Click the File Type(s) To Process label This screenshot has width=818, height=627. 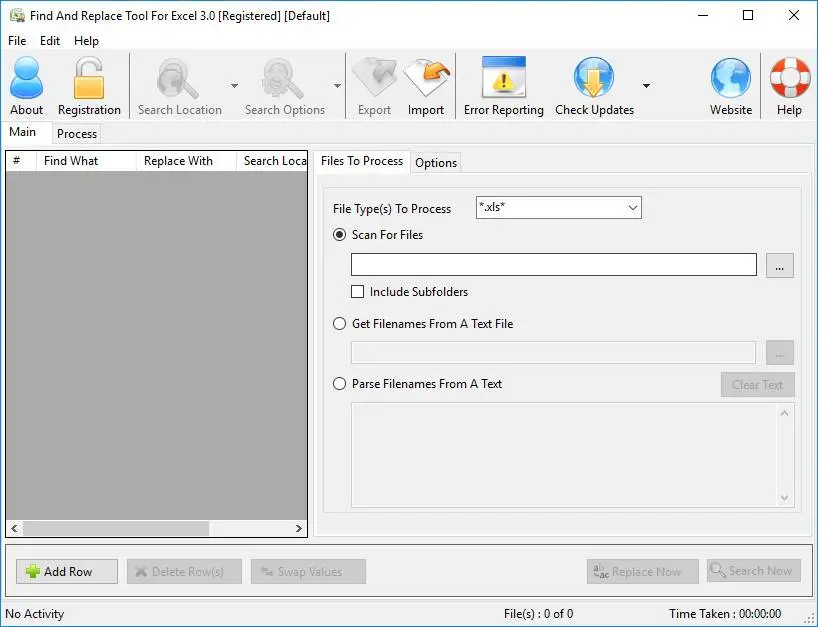tap(392, 209)
